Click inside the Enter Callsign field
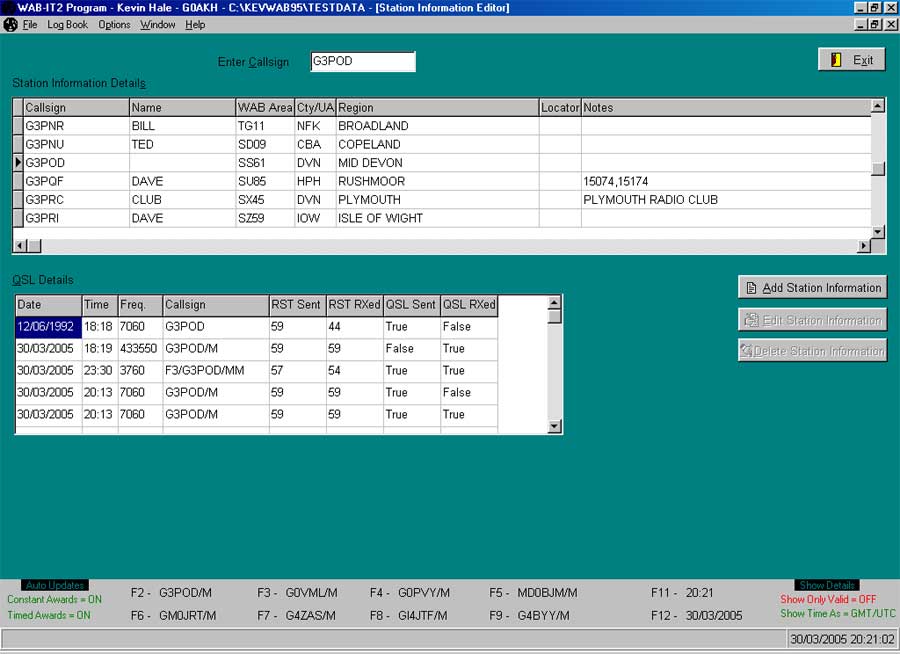The width and height of the screenshot is (900, 654). click(x=362, y=61)
